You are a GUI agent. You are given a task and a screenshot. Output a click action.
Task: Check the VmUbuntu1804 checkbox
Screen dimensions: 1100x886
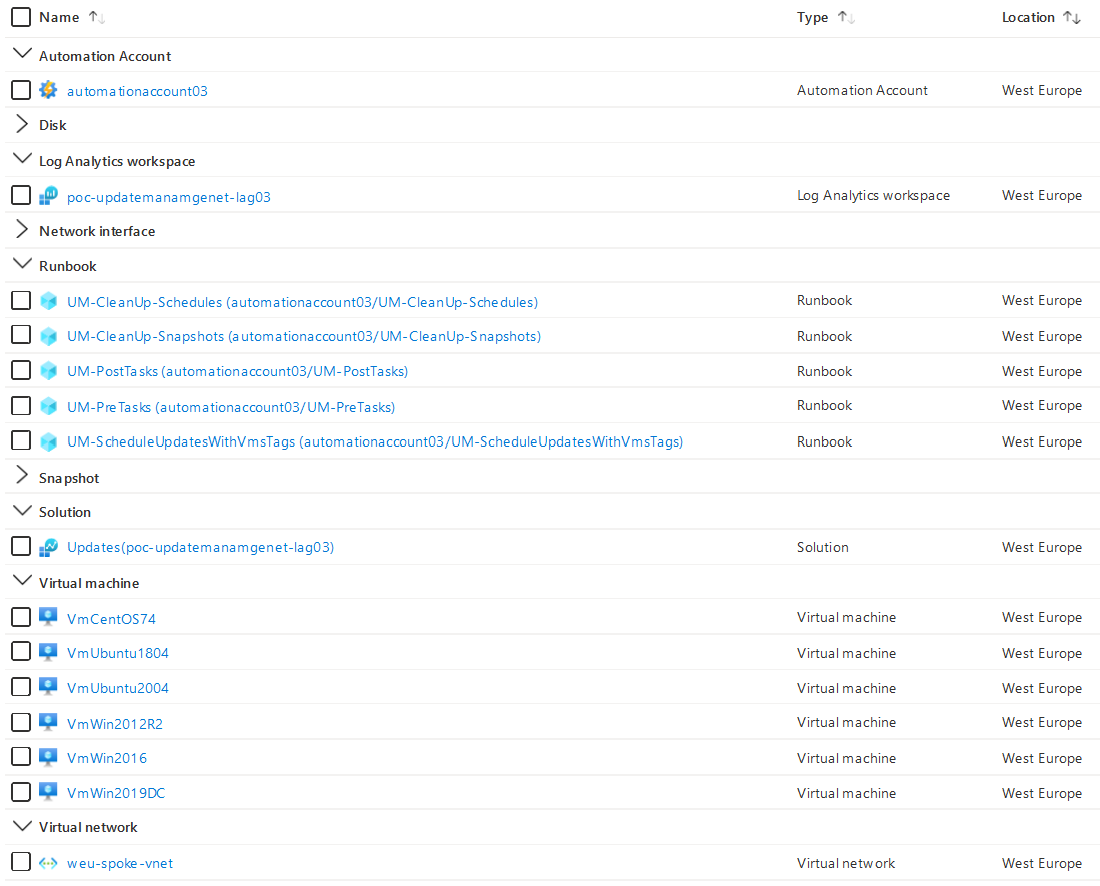[21, 651]
